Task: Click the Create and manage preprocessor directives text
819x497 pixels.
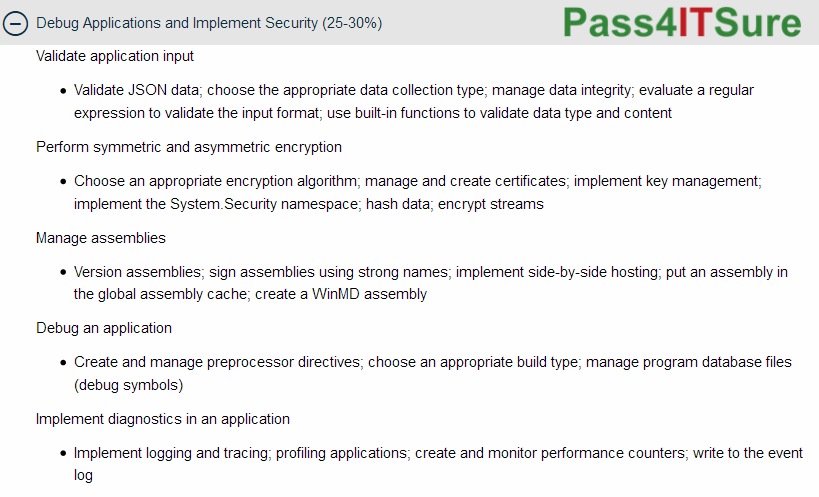Action: click(217, 362)
